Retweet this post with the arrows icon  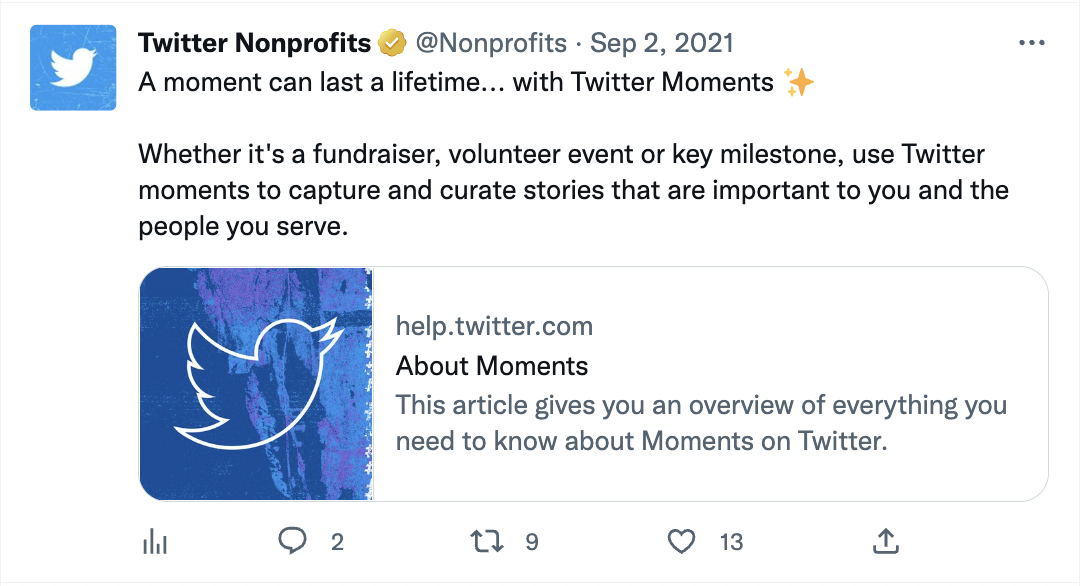[487, 542]
